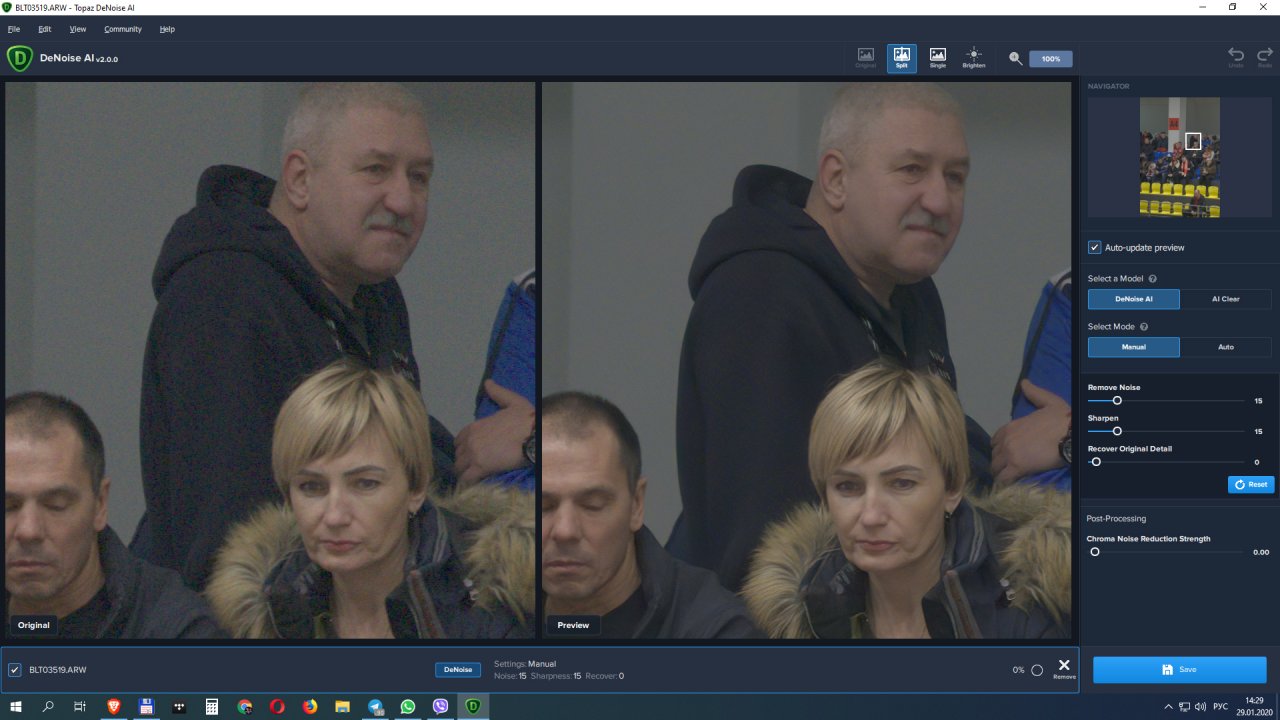Open the File menu
1280x720 pixels.
click(x=14, y=29)
